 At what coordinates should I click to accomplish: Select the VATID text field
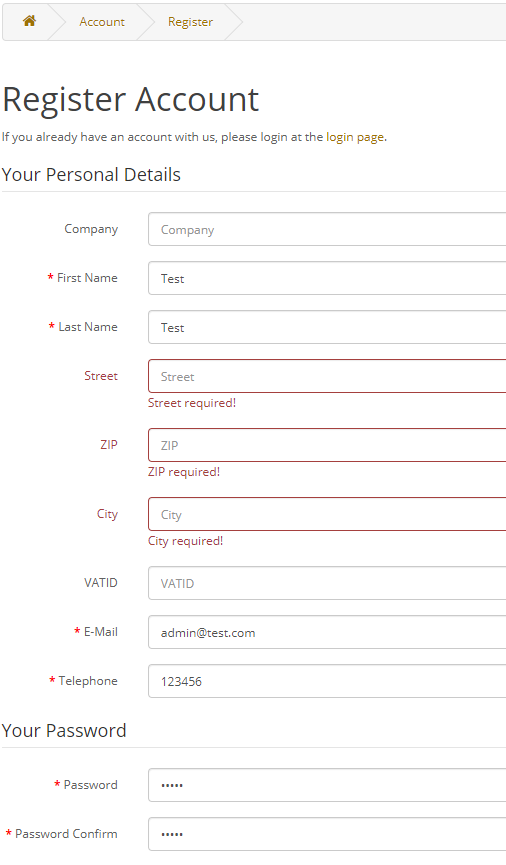(327, 583)
